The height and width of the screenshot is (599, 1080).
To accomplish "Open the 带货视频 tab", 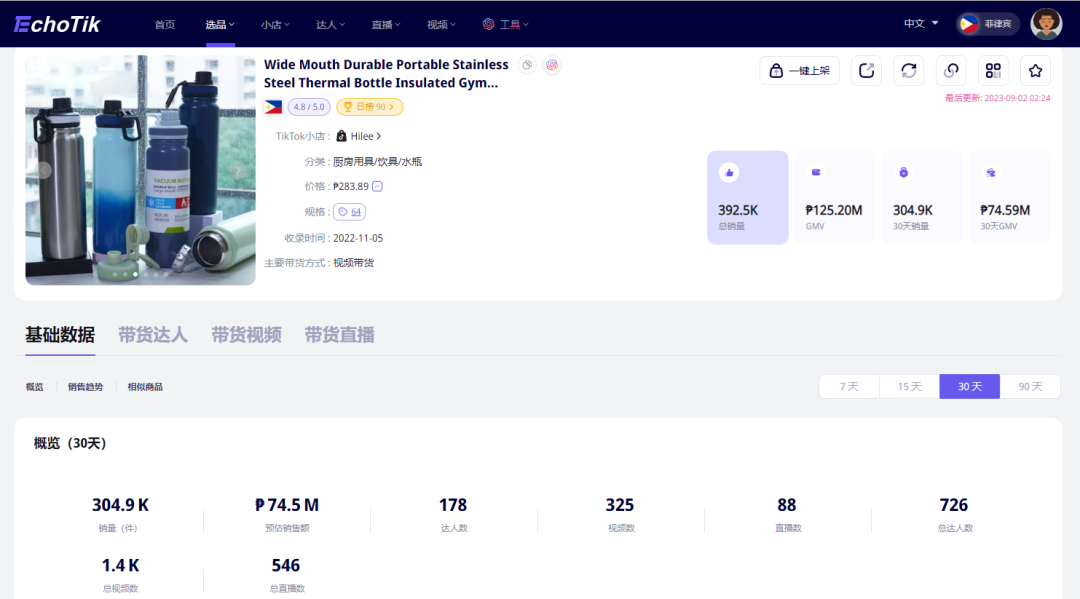I will pos(246,335).
